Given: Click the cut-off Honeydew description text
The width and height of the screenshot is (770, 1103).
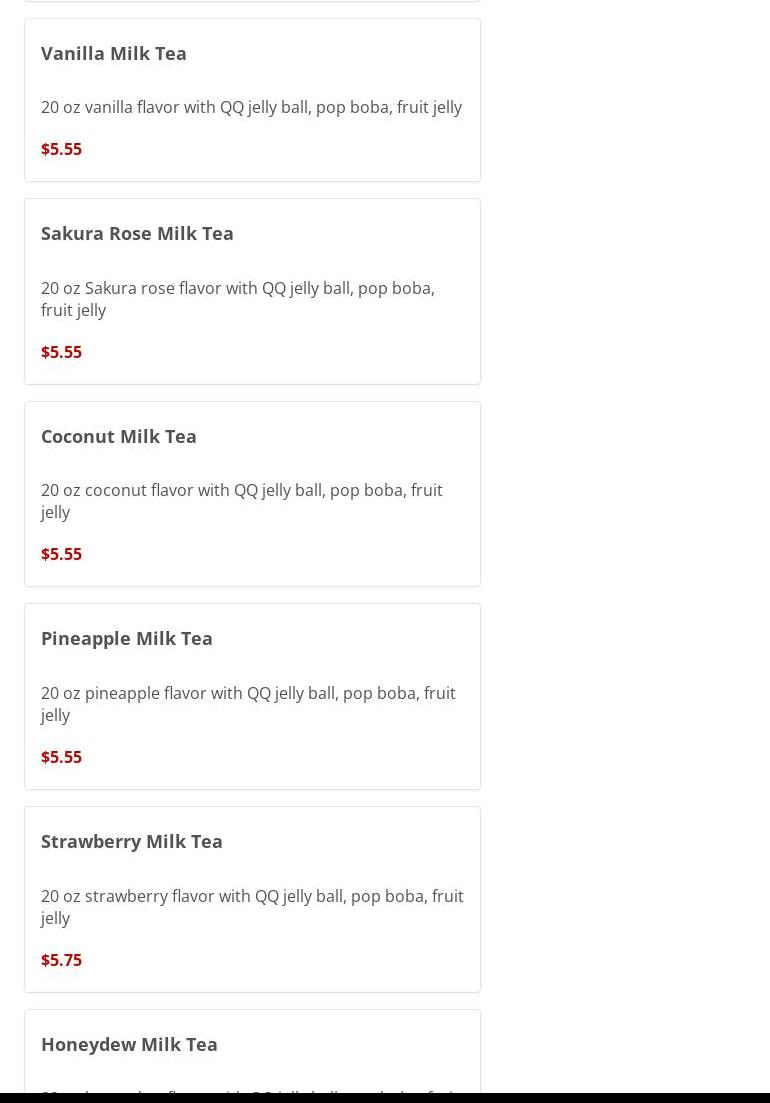Looking at the screenshot, I should (250, 1088).
